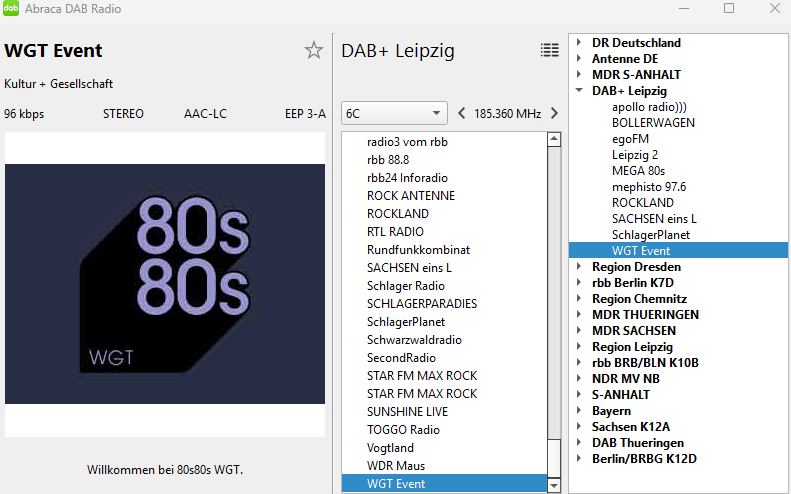
Task: Select ROCK ANTENNE in the service list
Action: (410, 196)
